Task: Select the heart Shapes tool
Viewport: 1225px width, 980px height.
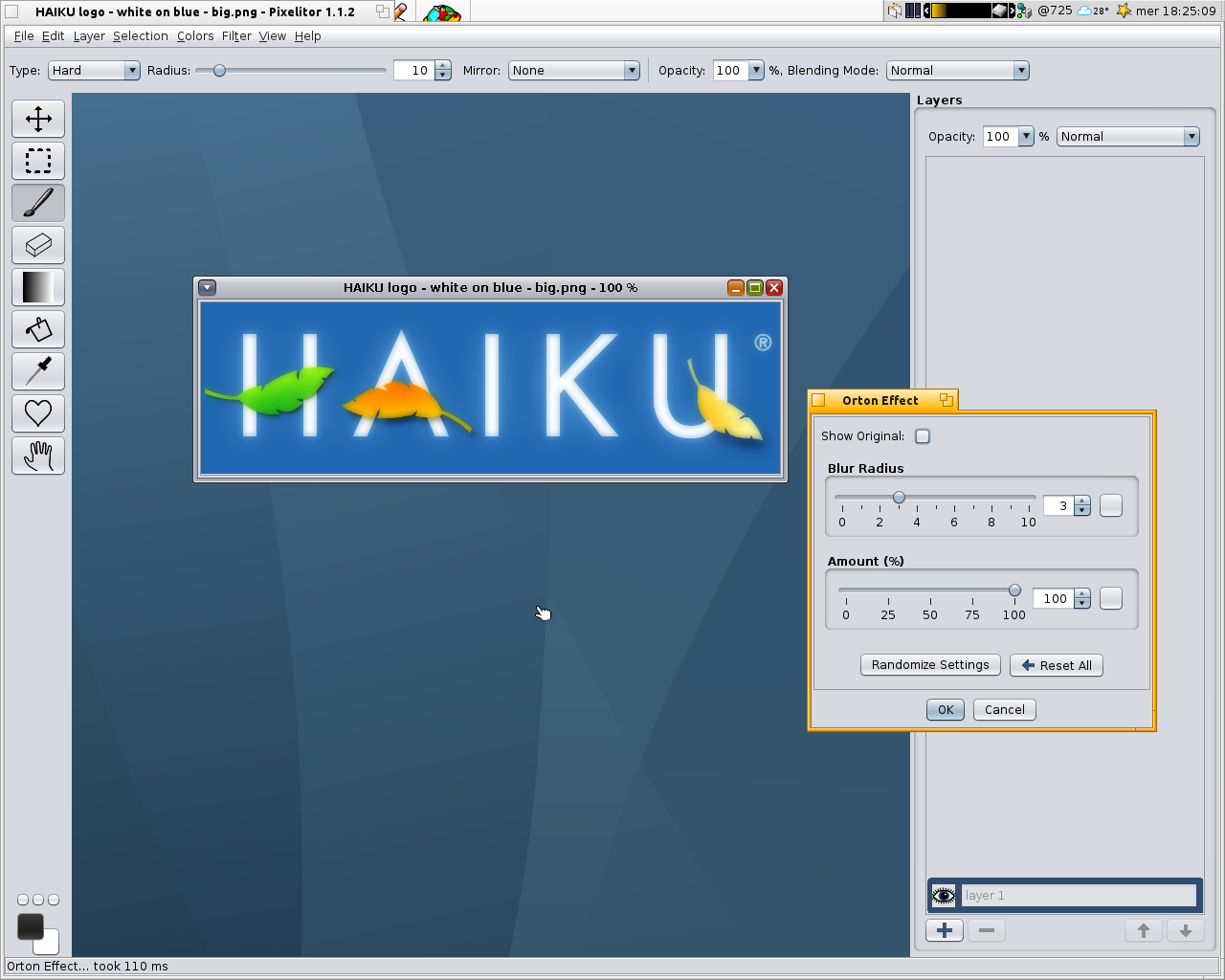Action: click(38, 413)
